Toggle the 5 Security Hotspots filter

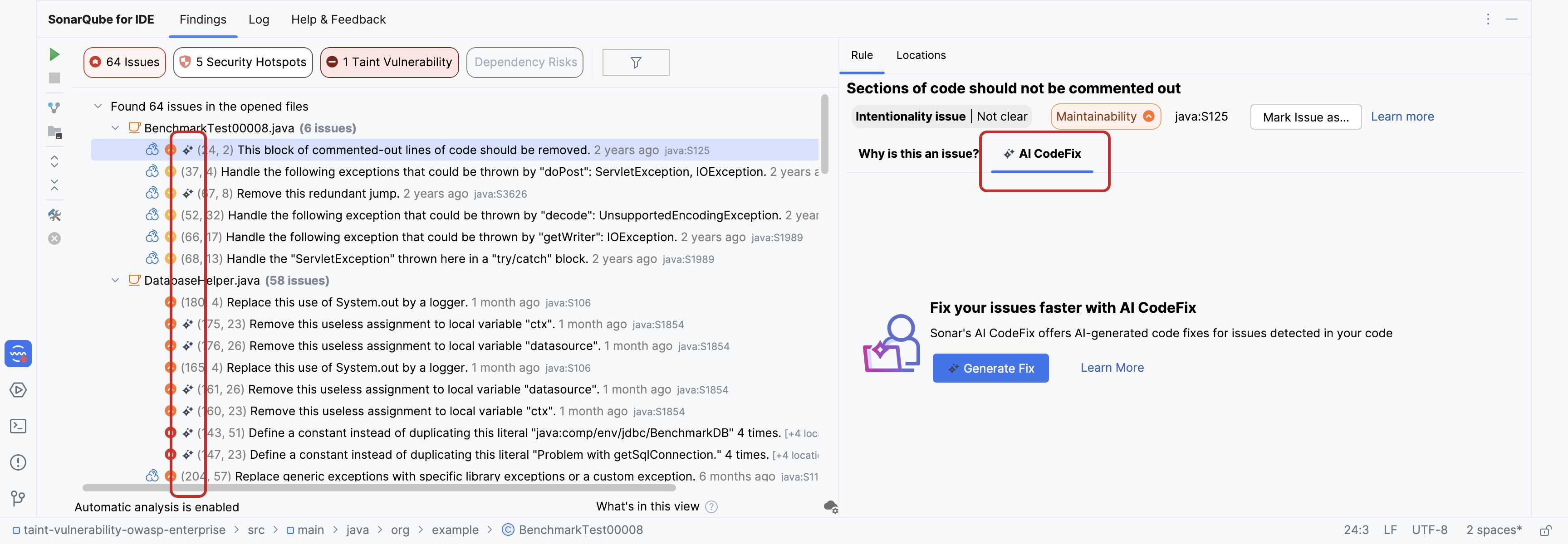click(x=242, y=62)
